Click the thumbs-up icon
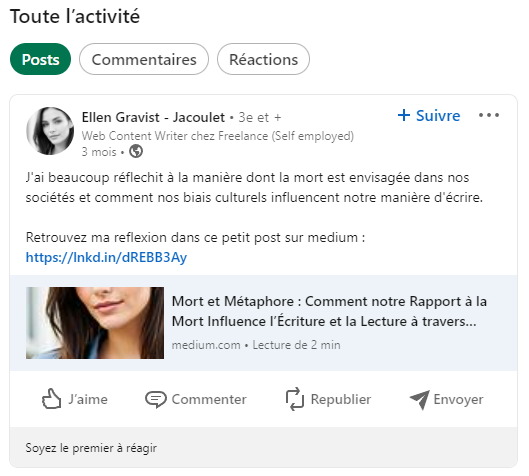Image resolution: width=529 pixels, height=476 pixels. point(51,399)
